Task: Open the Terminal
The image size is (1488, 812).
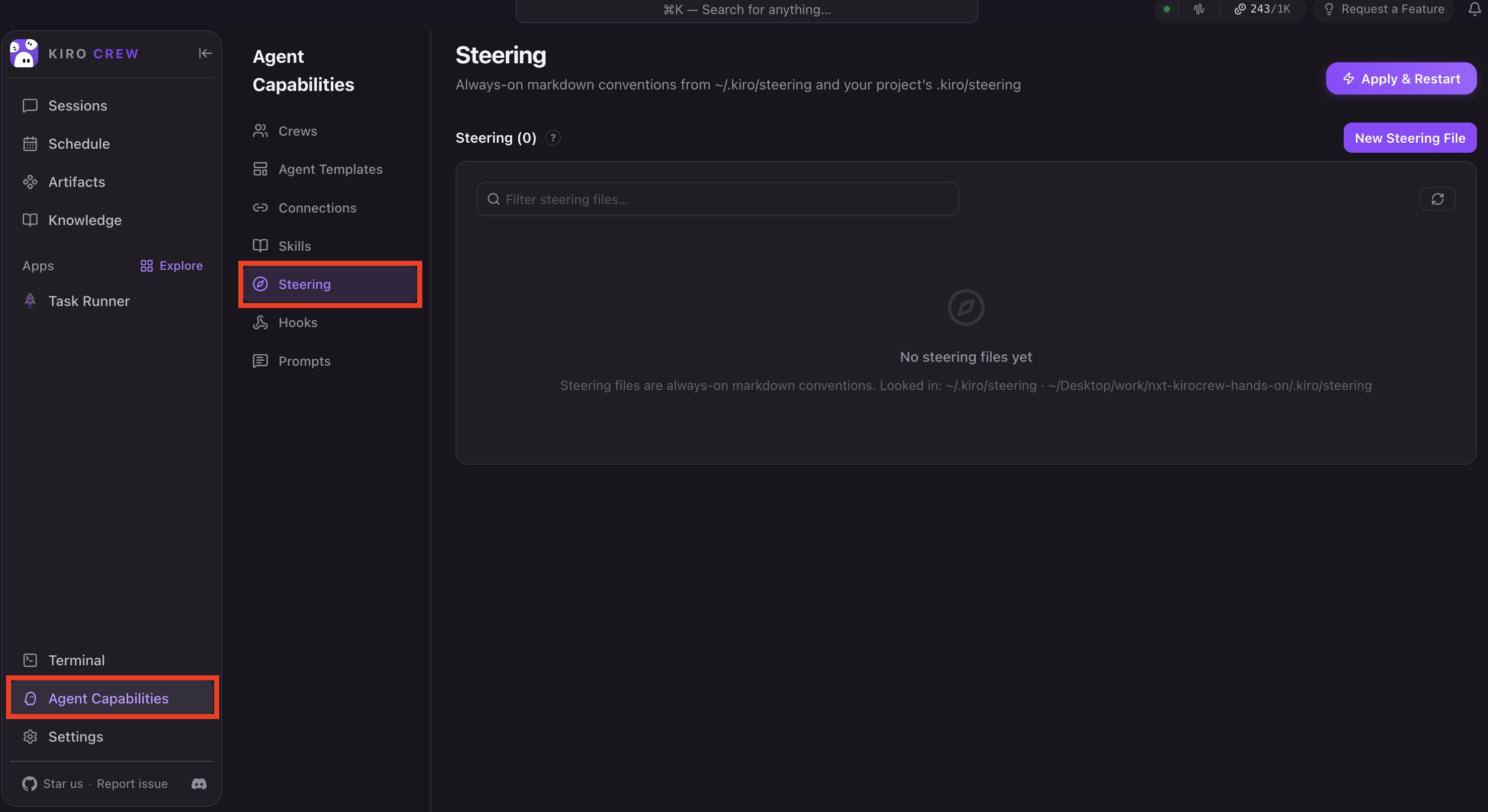Action: click(x=112, y=660)
